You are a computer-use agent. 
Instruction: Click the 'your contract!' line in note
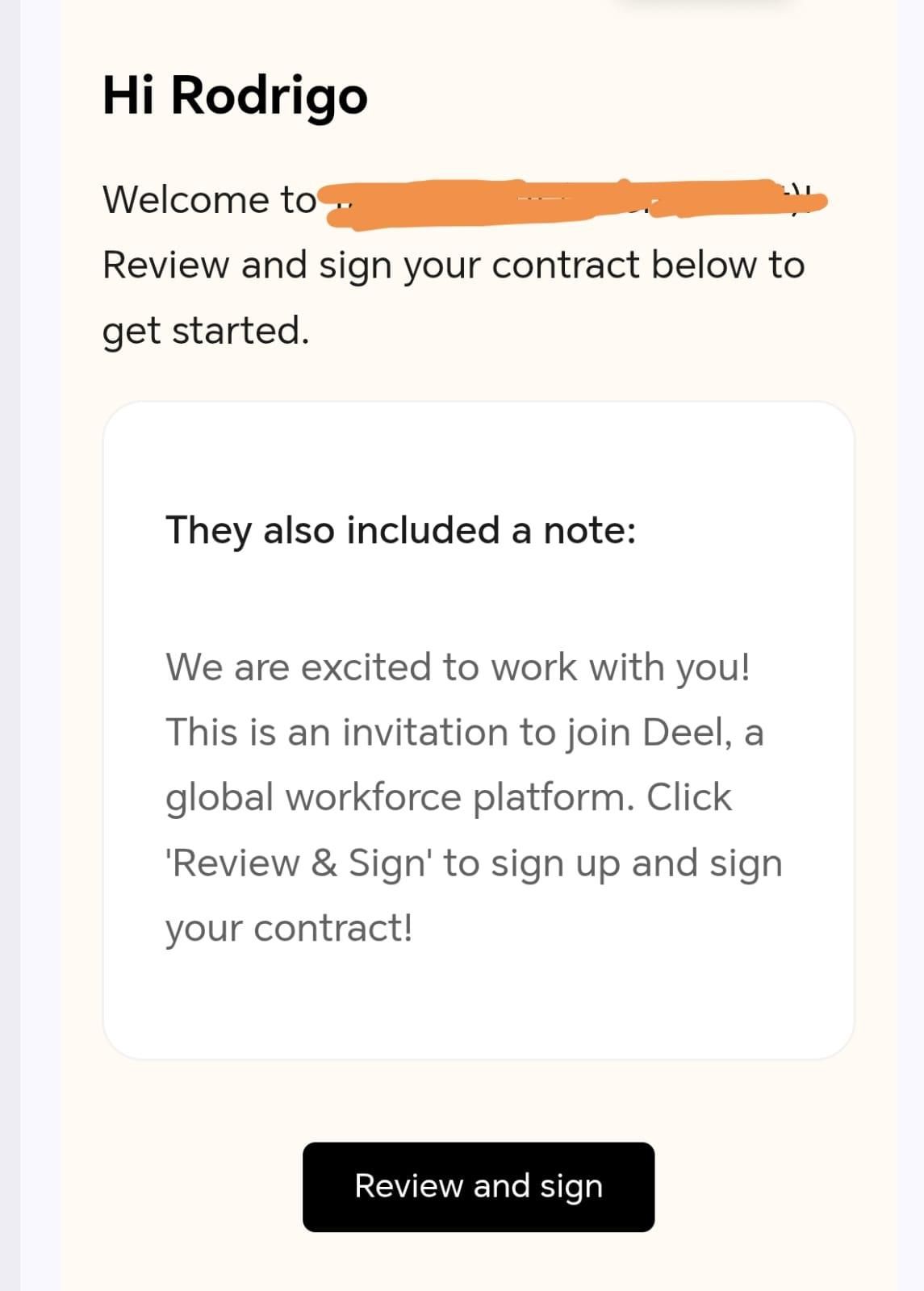pyautogui.click(x=289, y=928)
